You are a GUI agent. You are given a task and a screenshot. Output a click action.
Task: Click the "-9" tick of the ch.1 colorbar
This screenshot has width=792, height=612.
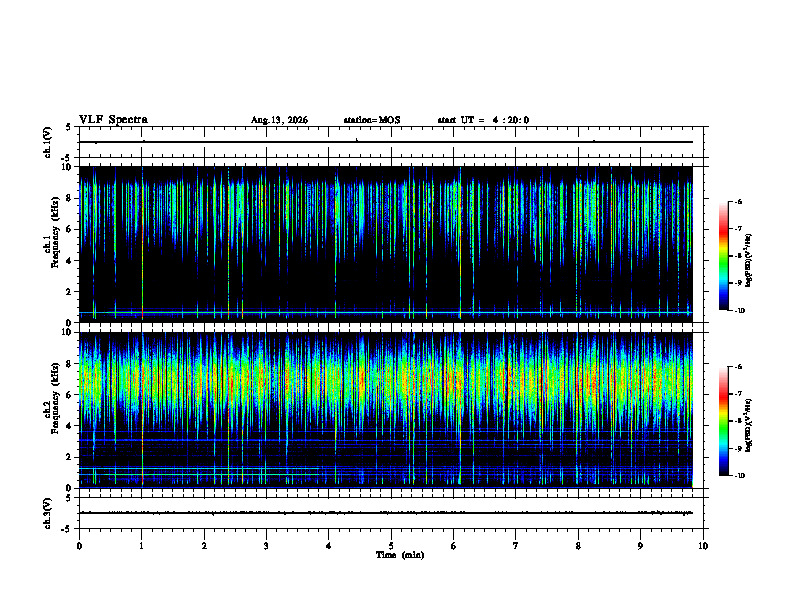click(x=738, y=283)
